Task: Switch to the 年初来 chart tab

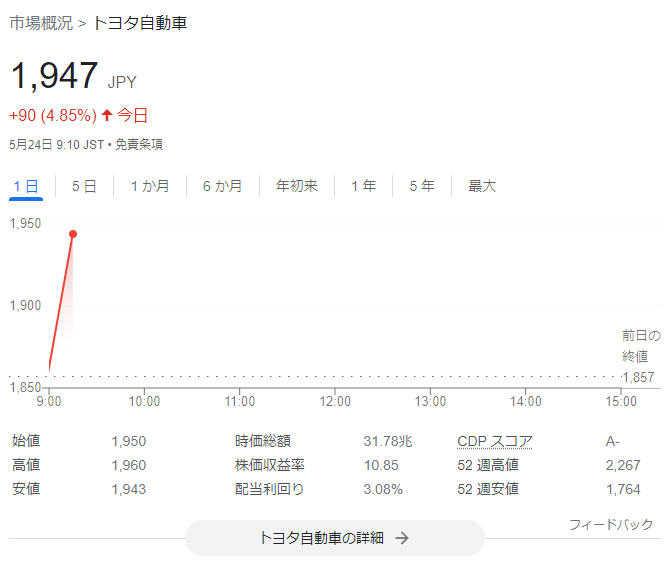Action: click(296, 186)
